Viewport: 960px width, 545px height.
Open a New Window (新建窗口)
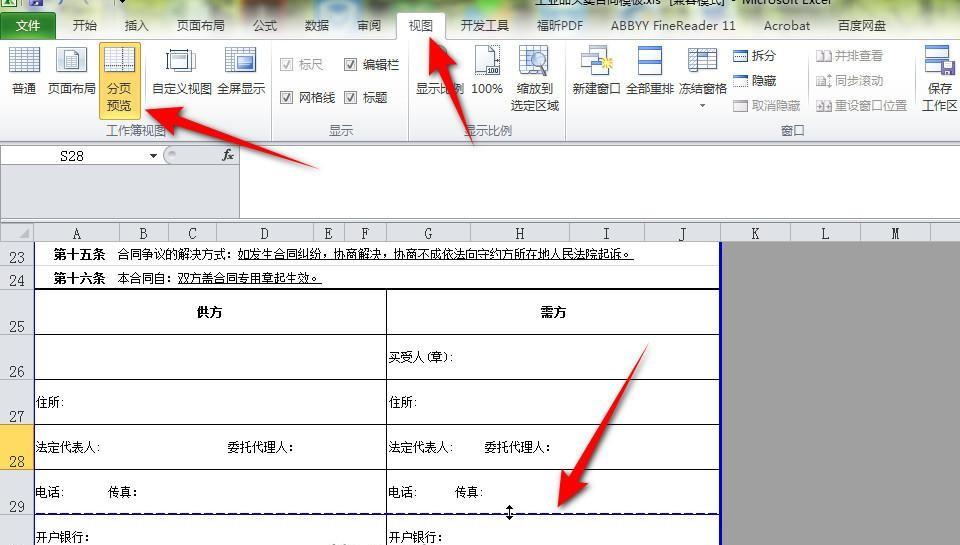596,70
